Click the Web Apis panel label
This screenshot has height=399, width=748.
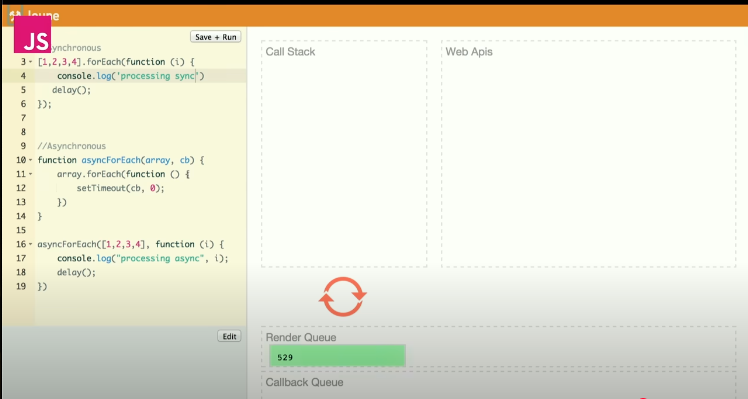469,52
